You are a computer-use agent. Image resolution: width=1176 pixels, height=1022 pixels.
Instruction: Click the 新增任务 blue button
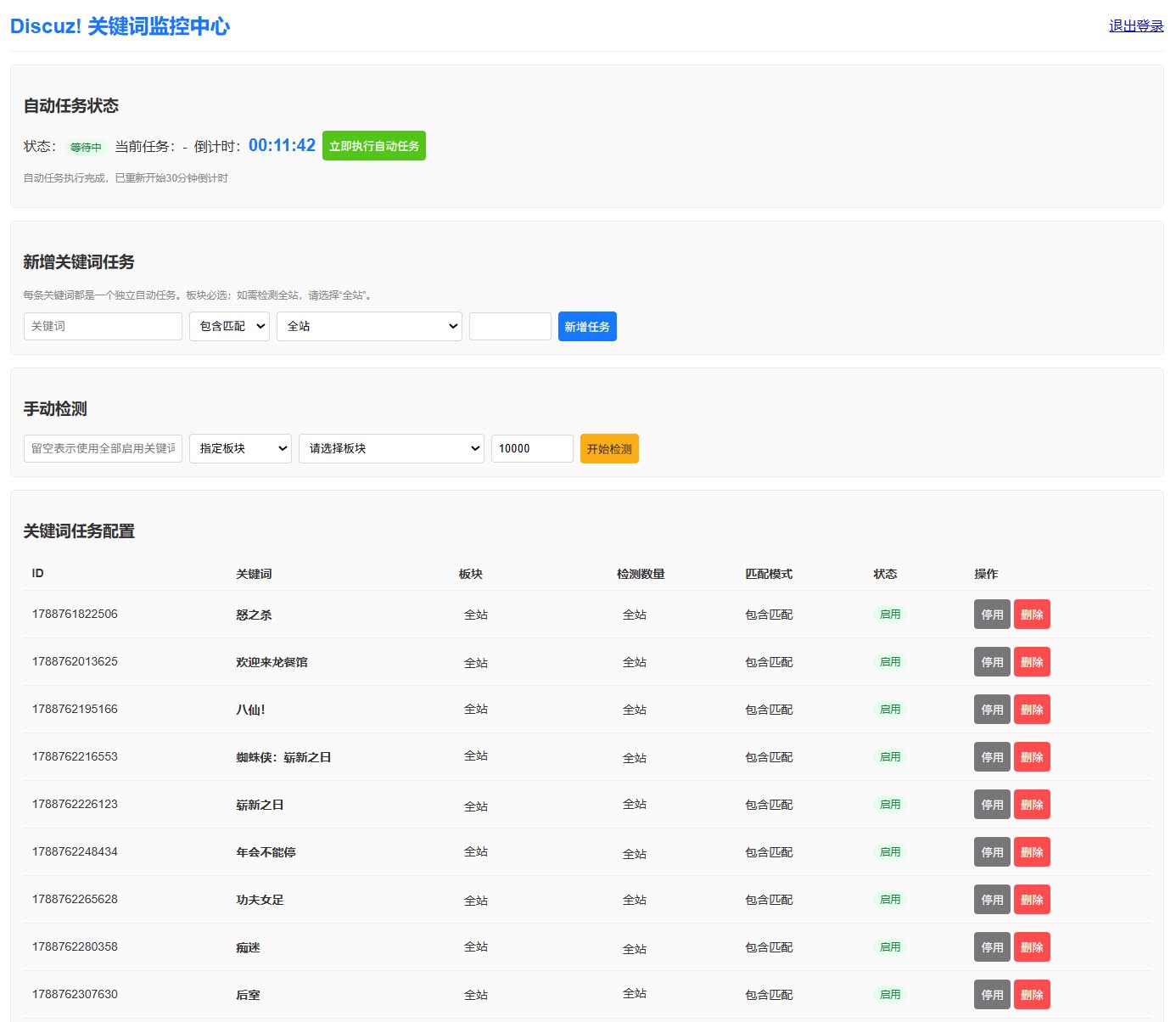[x=587, y=327]
